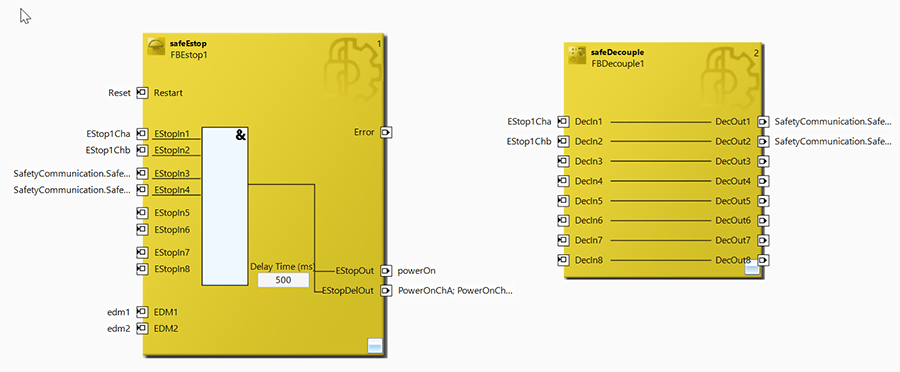Select the EStopIn1 input connector

[142, 134]
